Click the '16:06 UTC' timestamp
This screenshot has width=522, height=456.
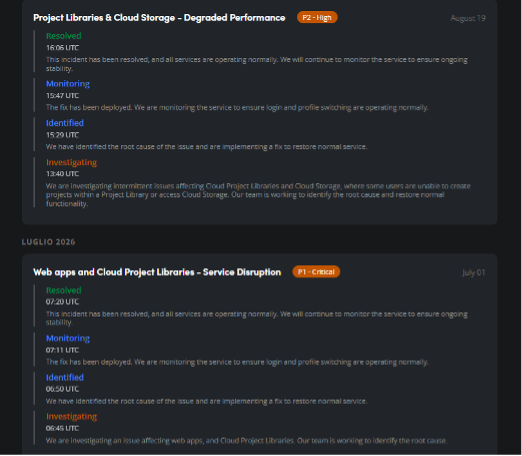[x=62, y=48]
